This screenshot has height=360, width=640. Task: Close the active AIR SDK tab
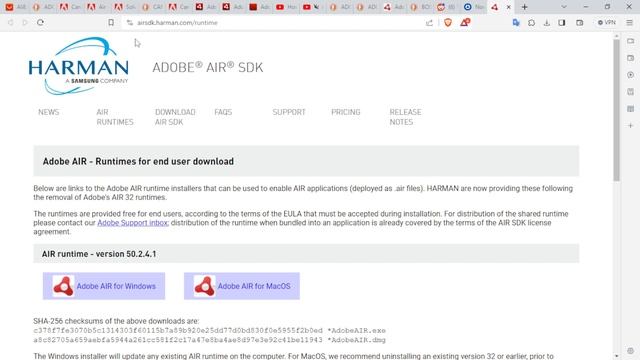tap(509, 7)
